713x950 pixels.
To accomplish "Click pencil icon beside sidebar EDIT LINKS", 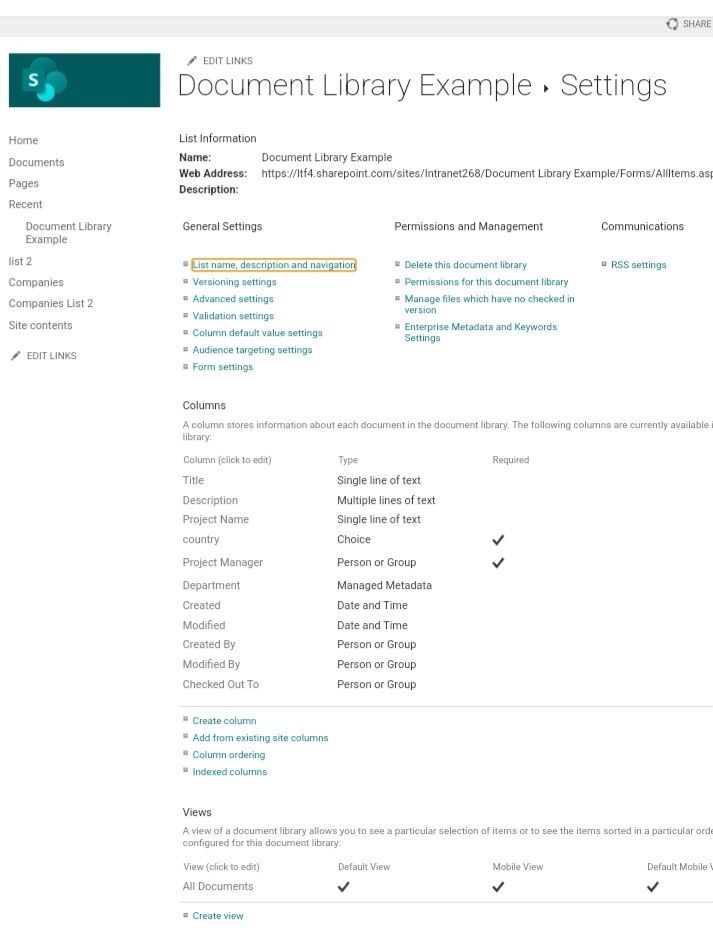I will pos(16,356).
